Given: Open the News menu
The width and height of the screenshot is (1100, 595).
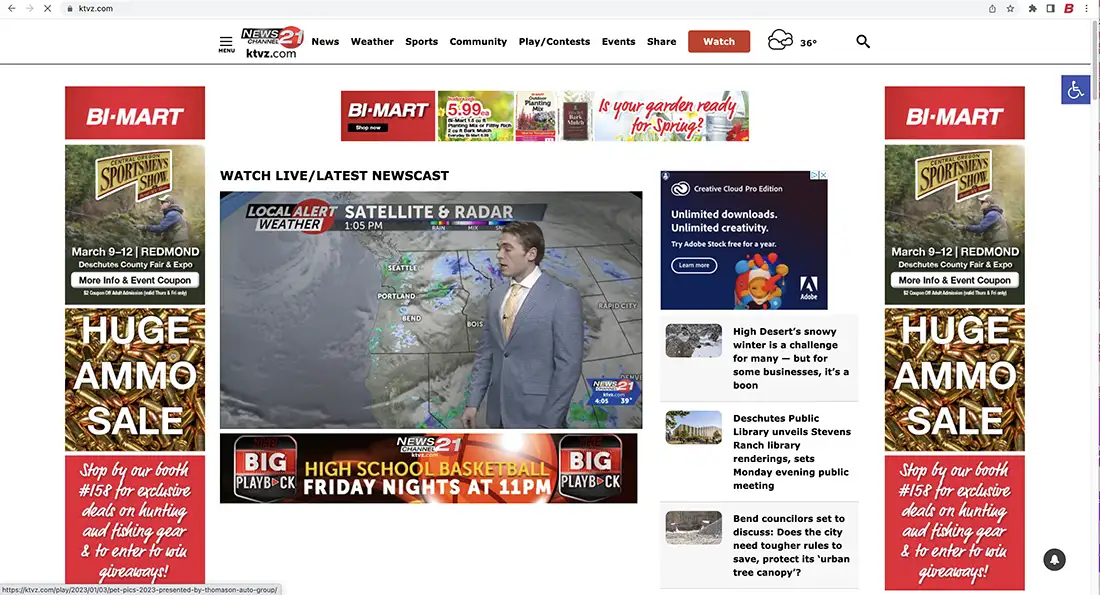Looking at the screenshot, I should [x=326, y=41].
